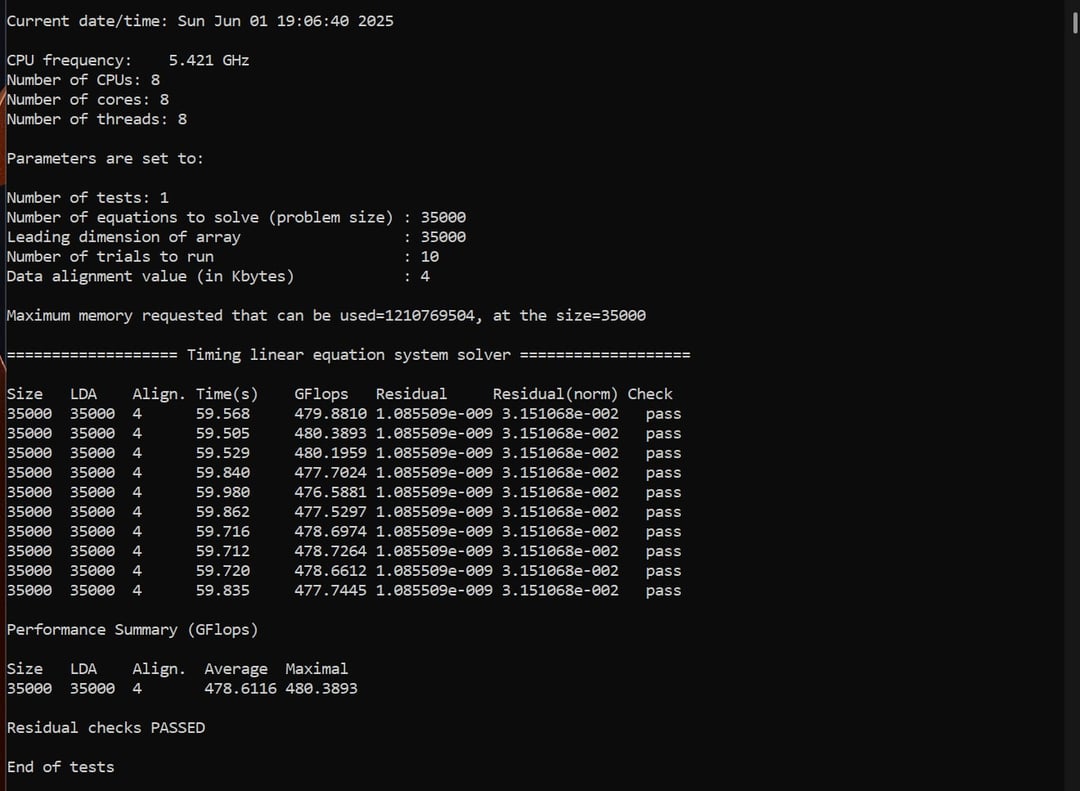Click the Performance Summary (GFlops) heading

tap(132, 630)
